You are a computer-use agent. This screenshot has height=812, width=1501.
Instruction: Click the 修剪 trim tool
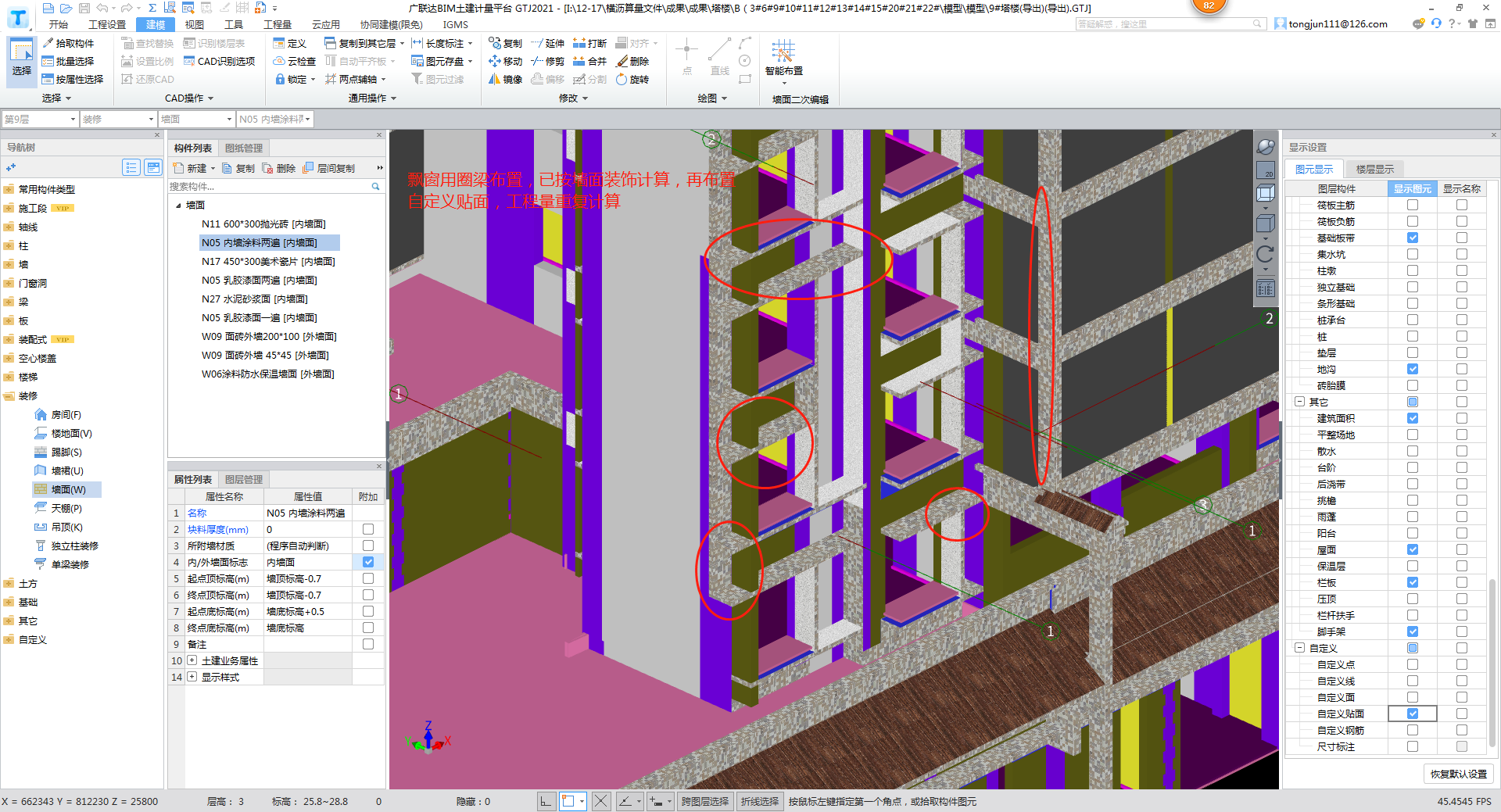547,61
